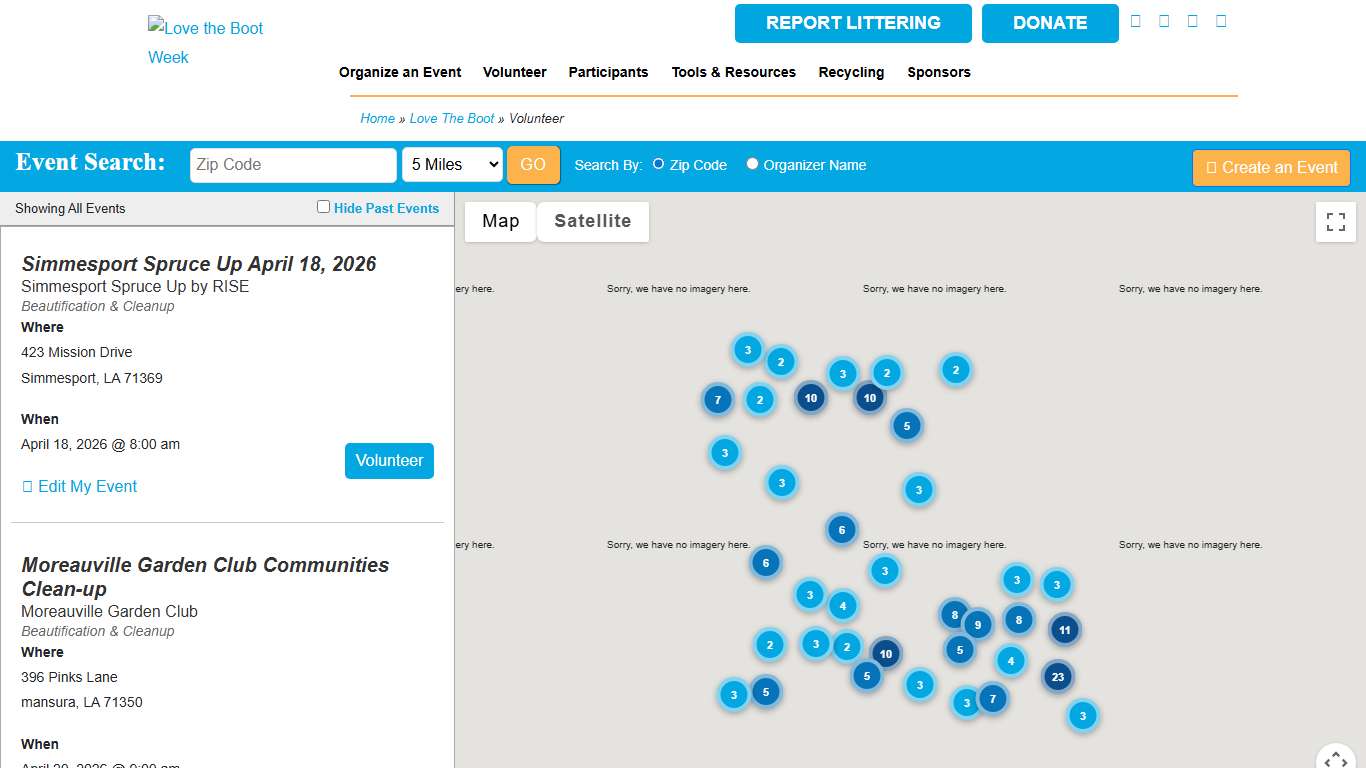The height and width of the screenshot is (768, 1366).
Task: Volunteer for the Simmesport Spruce Up event
Action: click(389, 461)
